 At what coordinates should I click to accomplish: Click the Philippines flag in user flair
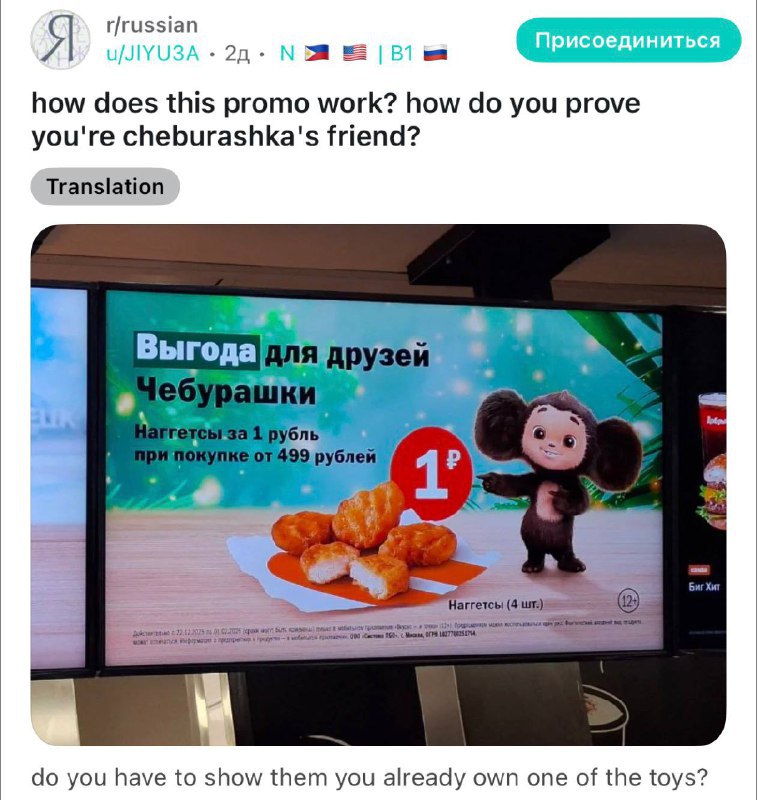click(317, 53)
